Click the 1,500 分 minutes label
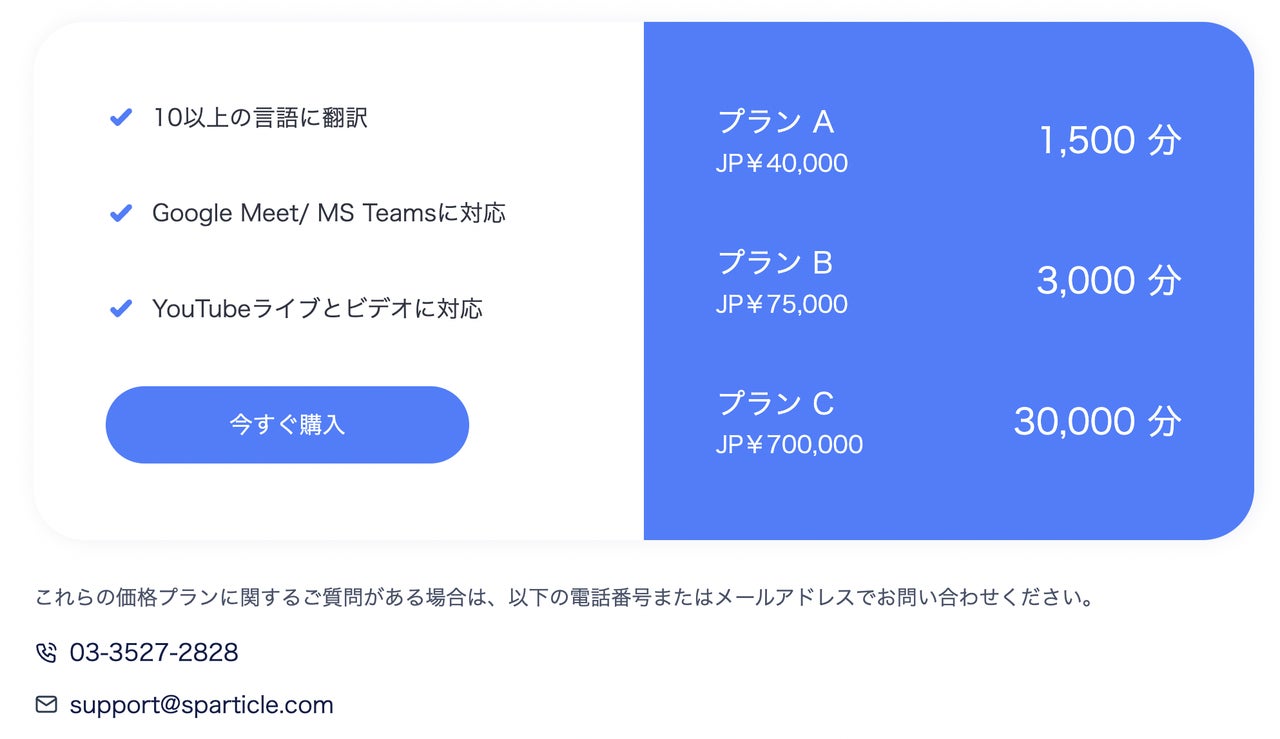This screenshot has width=1280, height=739. click(x=1111, y=141)
